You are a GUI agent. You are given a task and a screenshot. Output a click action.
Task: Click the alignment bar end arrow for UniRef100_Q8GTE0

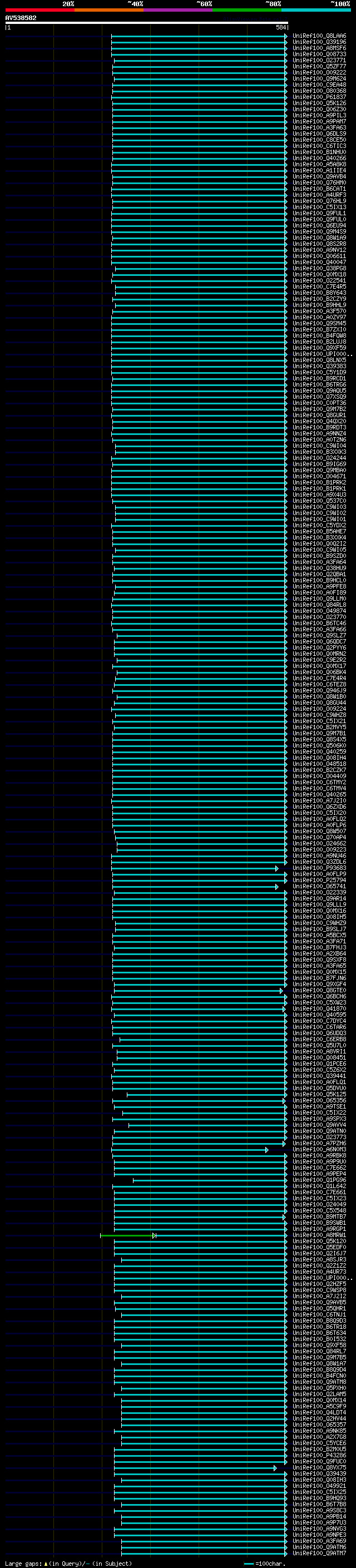(281, 991)
